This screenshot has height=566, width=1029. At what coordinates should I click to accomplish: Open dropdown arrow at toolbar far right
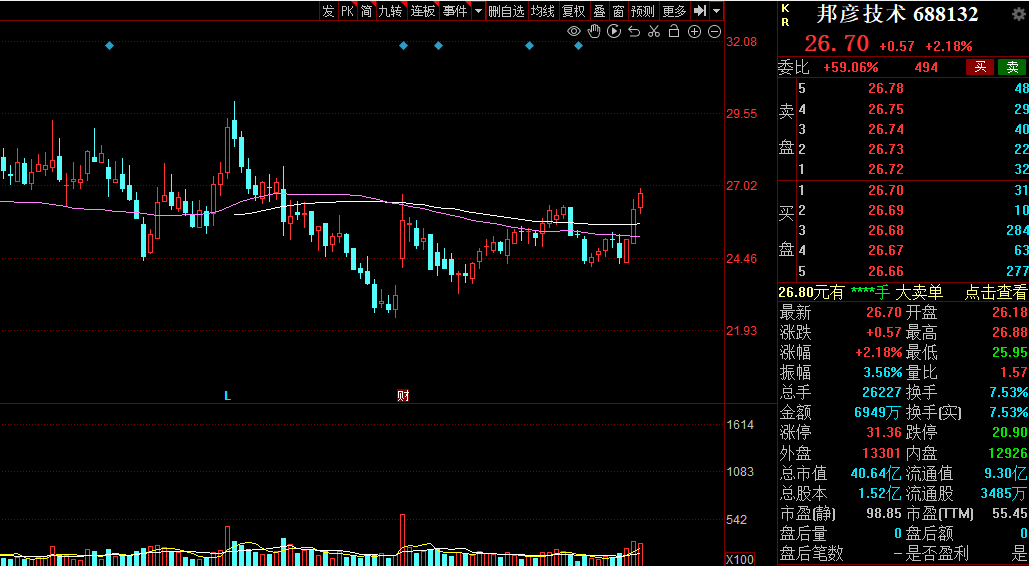717,11
